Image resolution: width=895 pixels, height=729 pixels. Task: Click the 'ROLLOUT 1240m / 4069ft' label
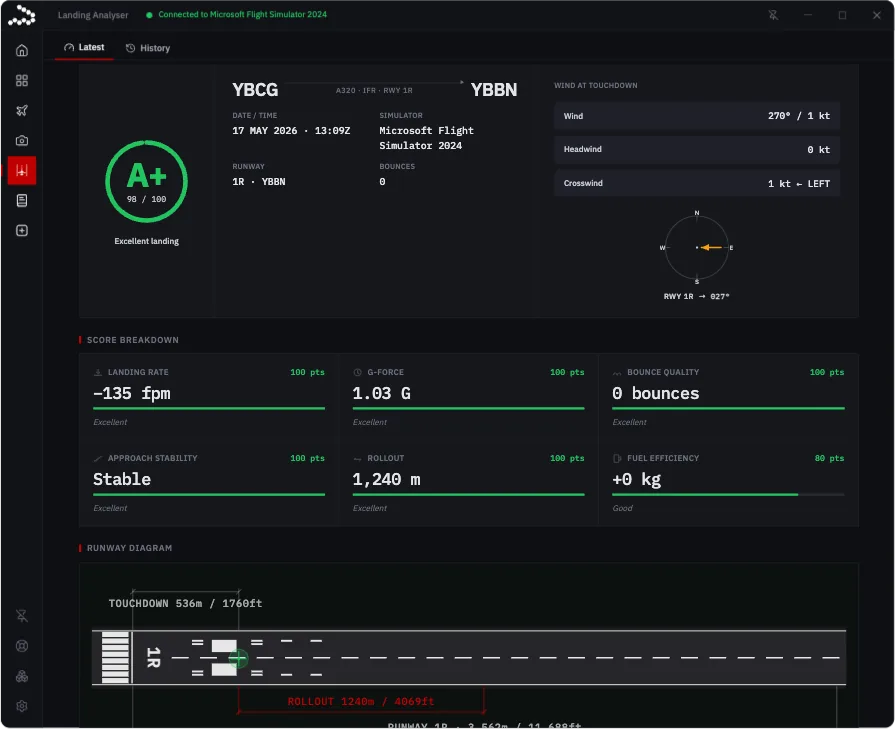tap(361, 702)
